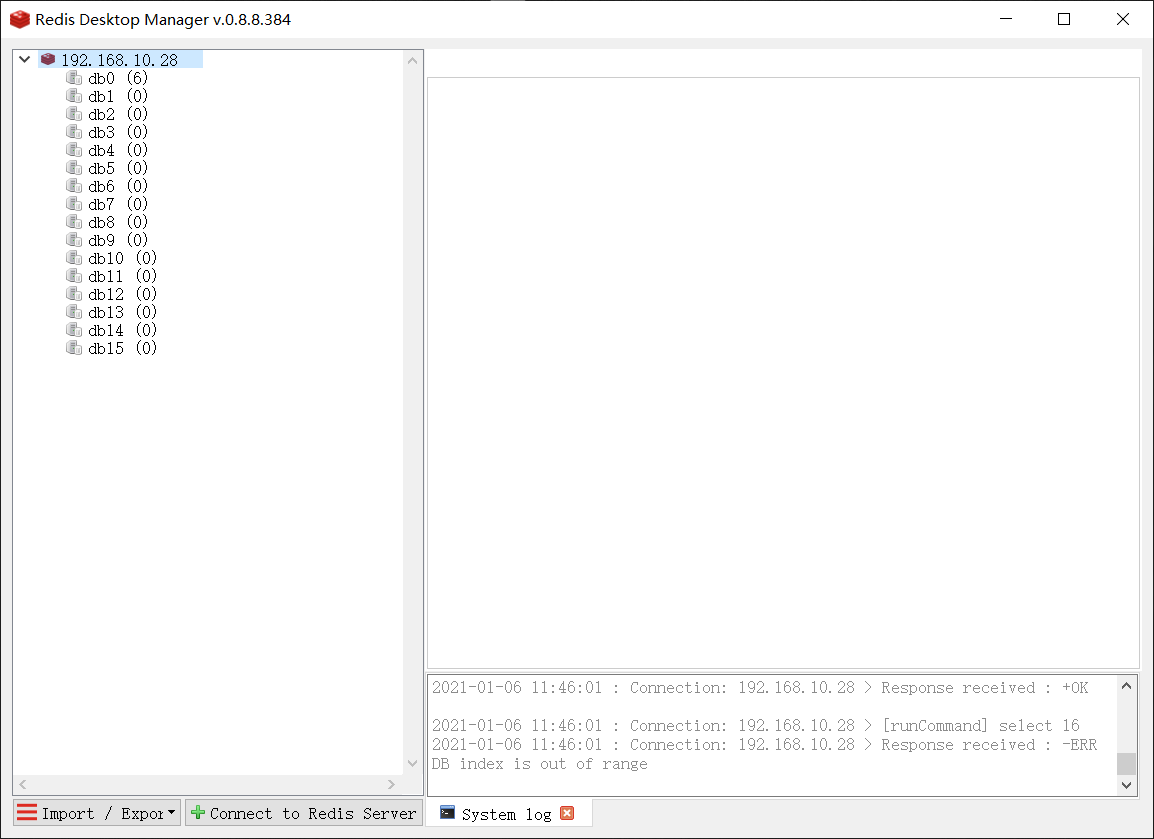Select the db8 (0) tree row
The height and width of the screenshot is (839, 1154).
pyautogui.click(x=118, y=222)
